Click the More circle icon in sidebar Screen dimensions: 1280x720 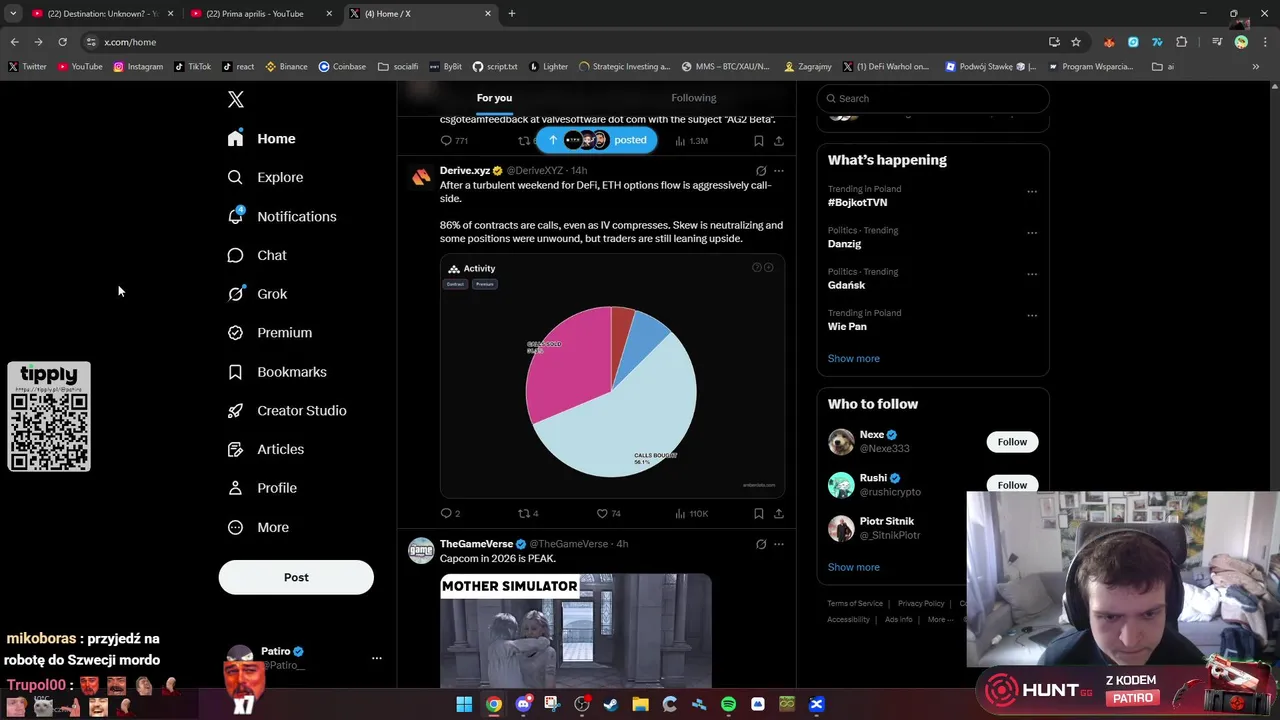point(235,527)
